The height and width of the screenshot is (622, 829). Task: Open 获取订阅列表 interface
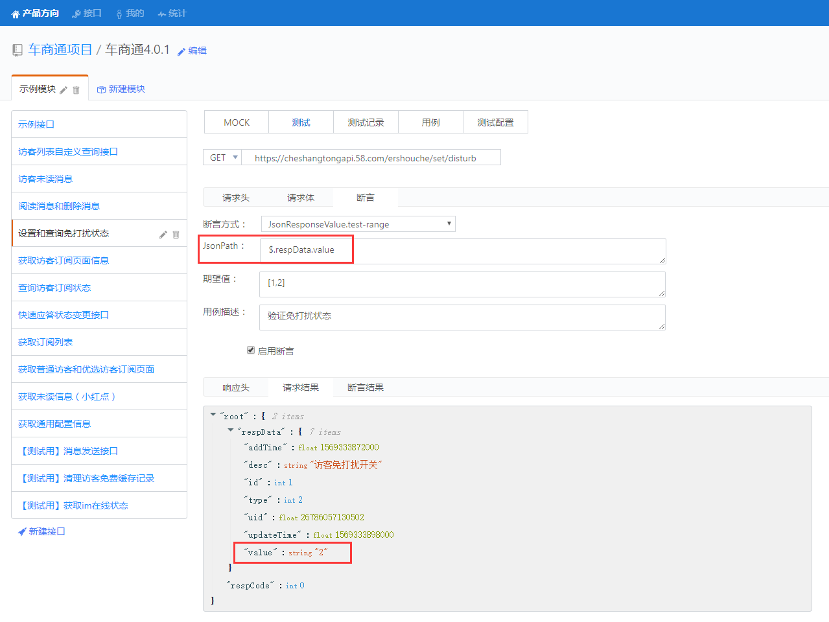click(x=99, y=342)
